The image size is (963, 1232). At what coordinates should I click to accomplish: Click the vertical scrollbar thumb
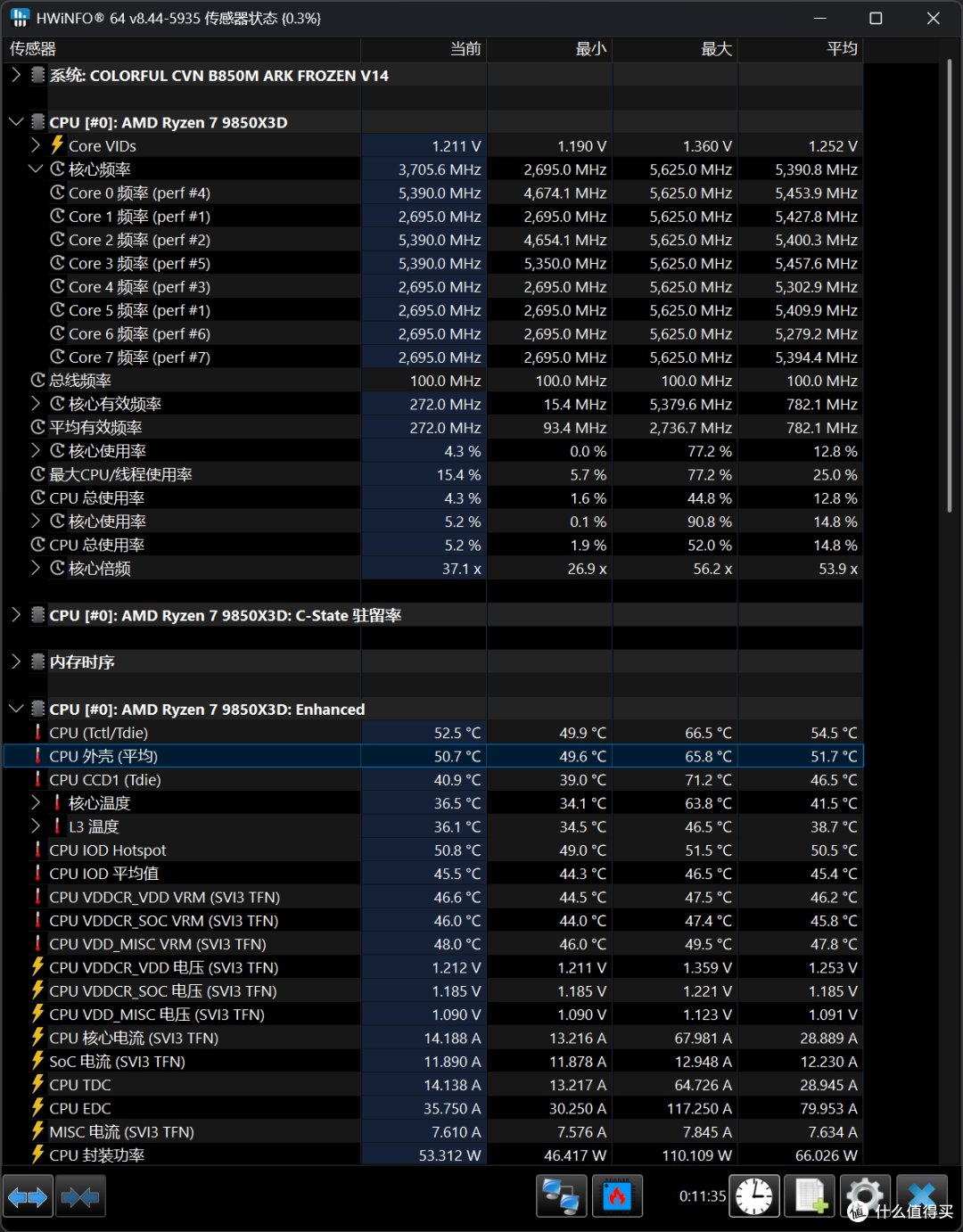(950, 285)
